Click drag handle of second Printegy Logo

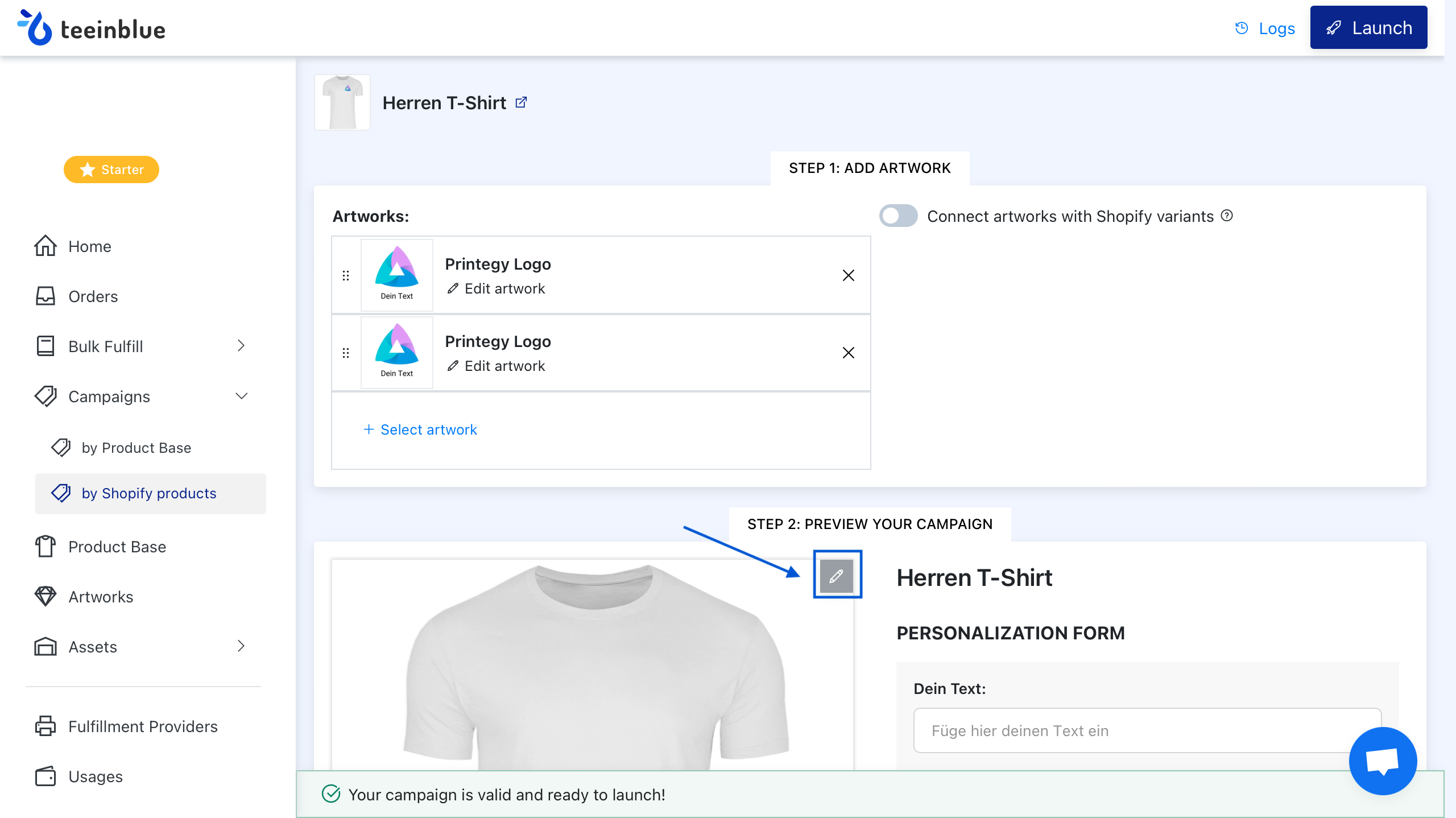pos(346,353)
